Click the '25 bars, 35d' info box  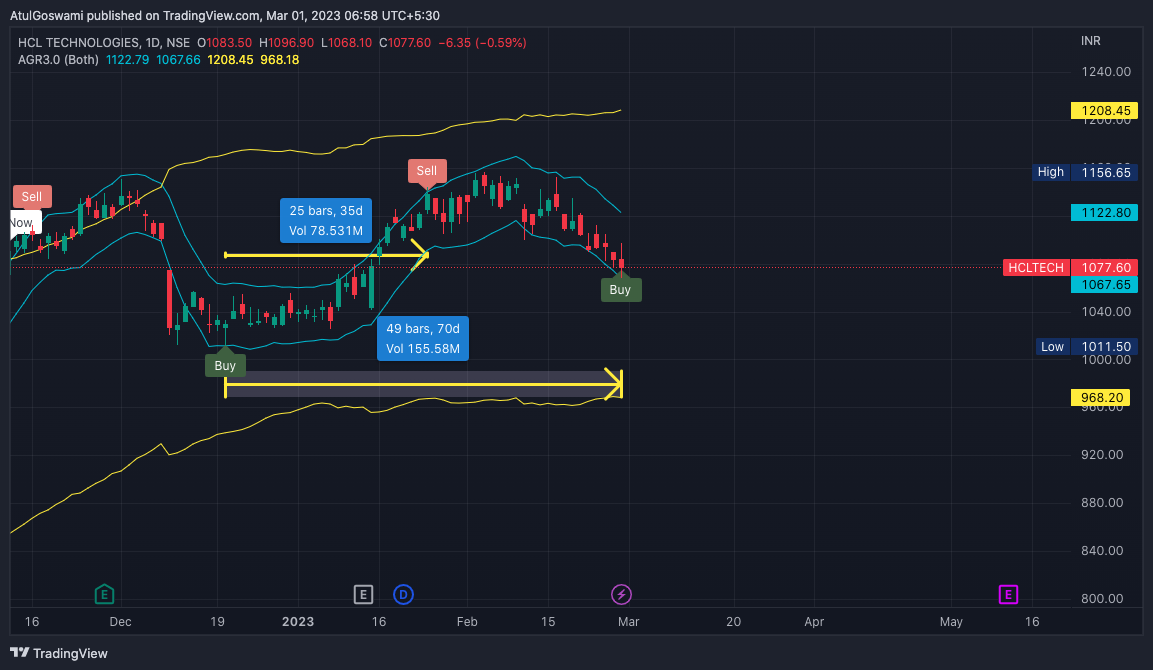pyautogui.click(x=326, y=221)
